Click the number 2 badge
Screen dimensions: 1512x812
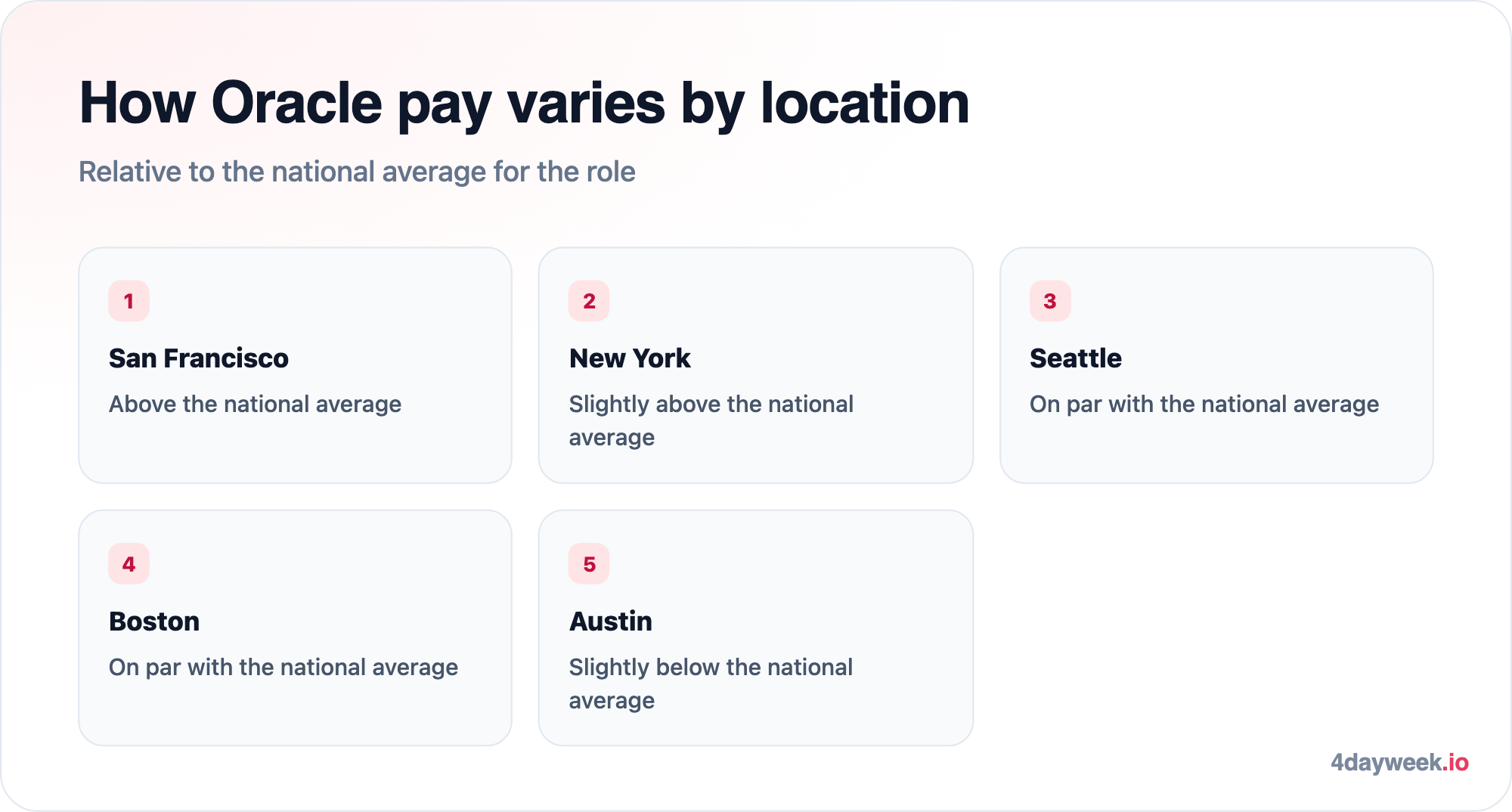(589, 301)
